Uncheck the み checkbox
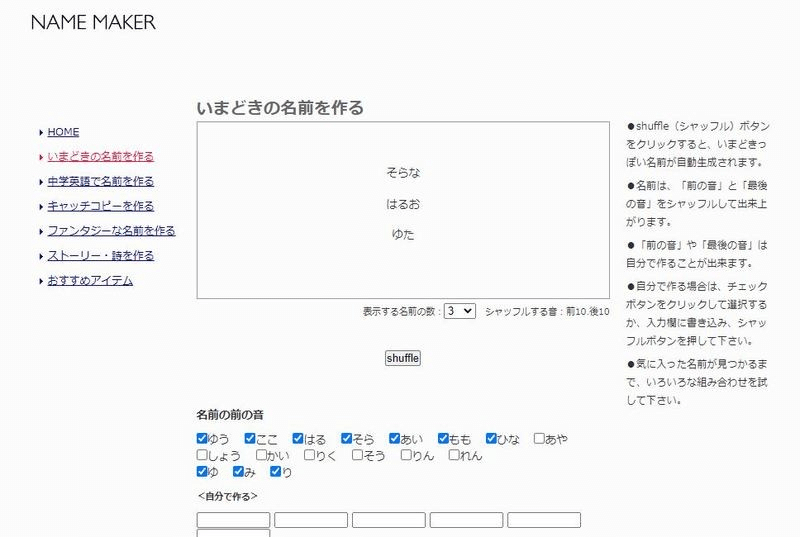 pos(238,471)
